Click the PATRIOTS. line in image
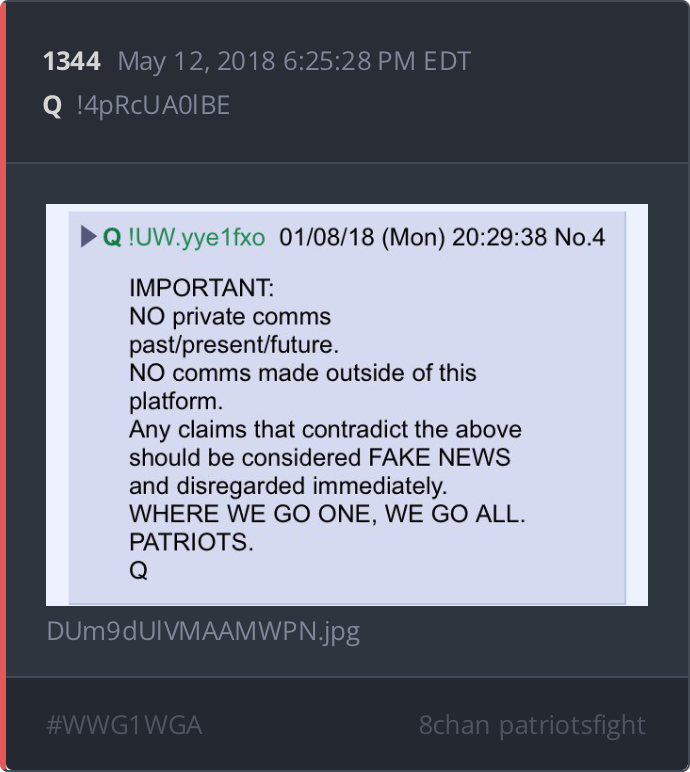The width and height of the screenshot is (690, 772). click(x=191, y=543)
